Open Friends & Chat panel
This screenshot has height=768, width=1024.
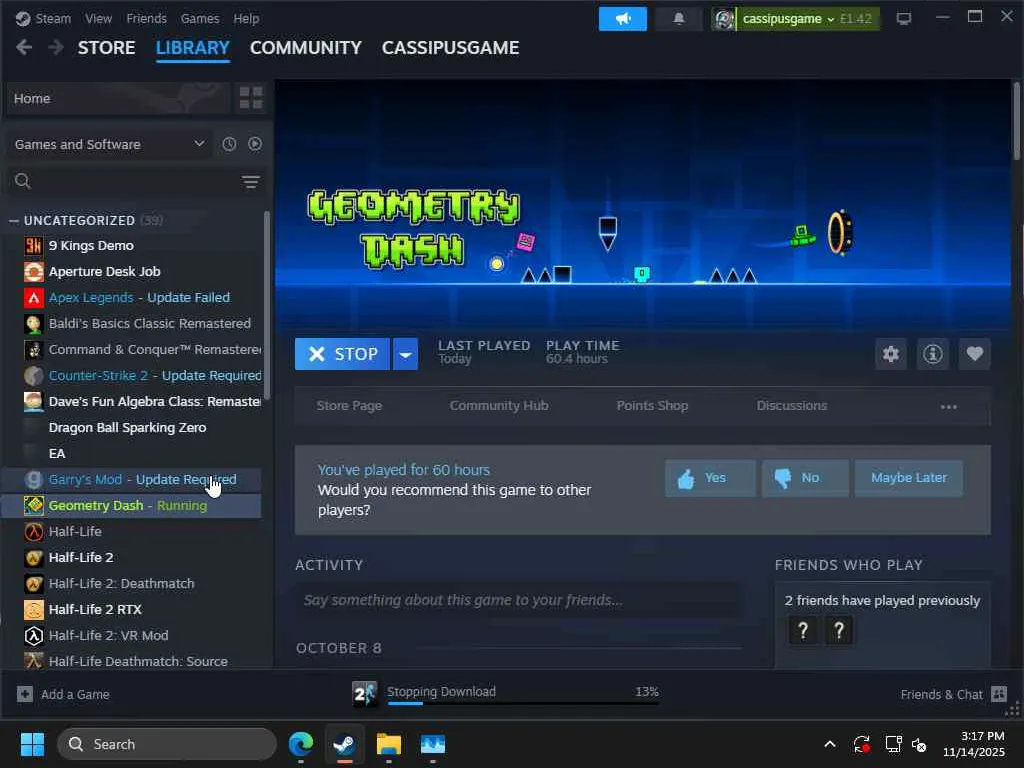(x=953, y=694)
